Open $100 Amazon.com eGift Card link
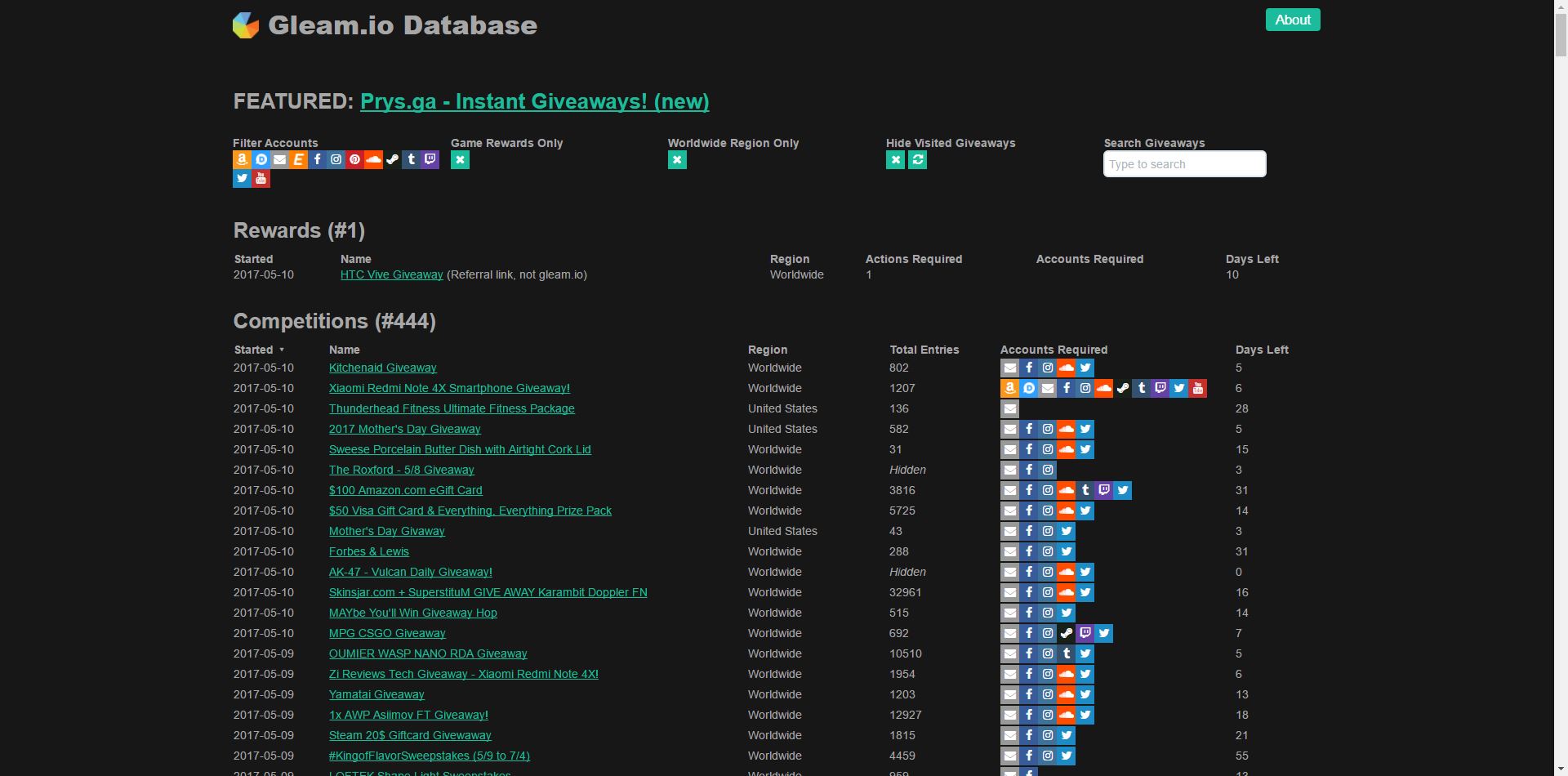The width and height of the screenshot is (1568, 776). point(405,490)
